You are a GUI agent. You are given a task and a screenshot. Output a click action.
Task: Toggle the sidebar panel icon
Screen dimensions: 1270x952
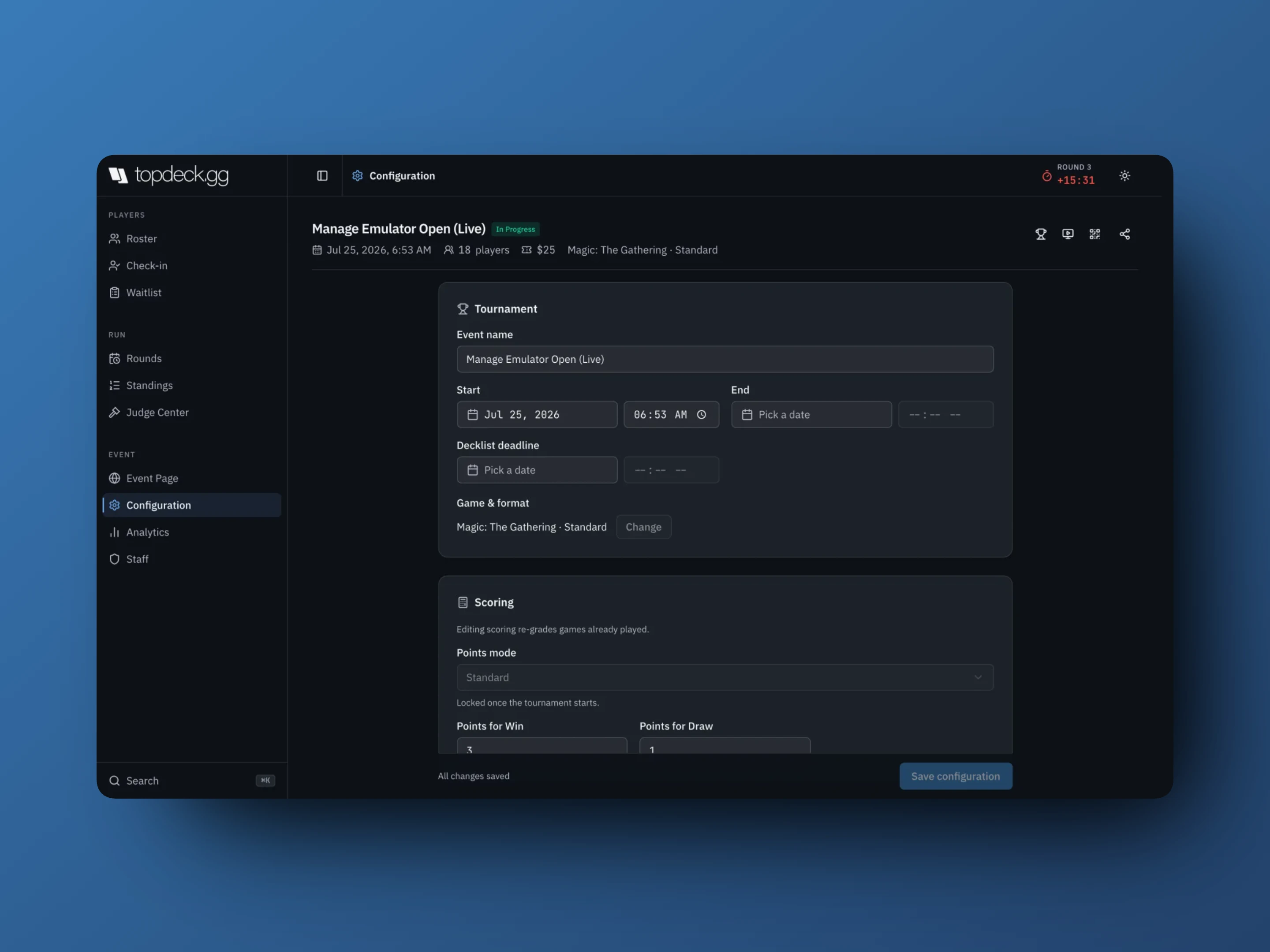pos(322,175)
